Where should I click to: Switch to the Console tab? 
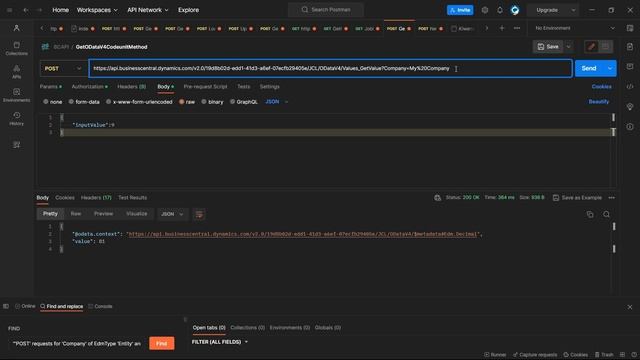pos(100,306)
